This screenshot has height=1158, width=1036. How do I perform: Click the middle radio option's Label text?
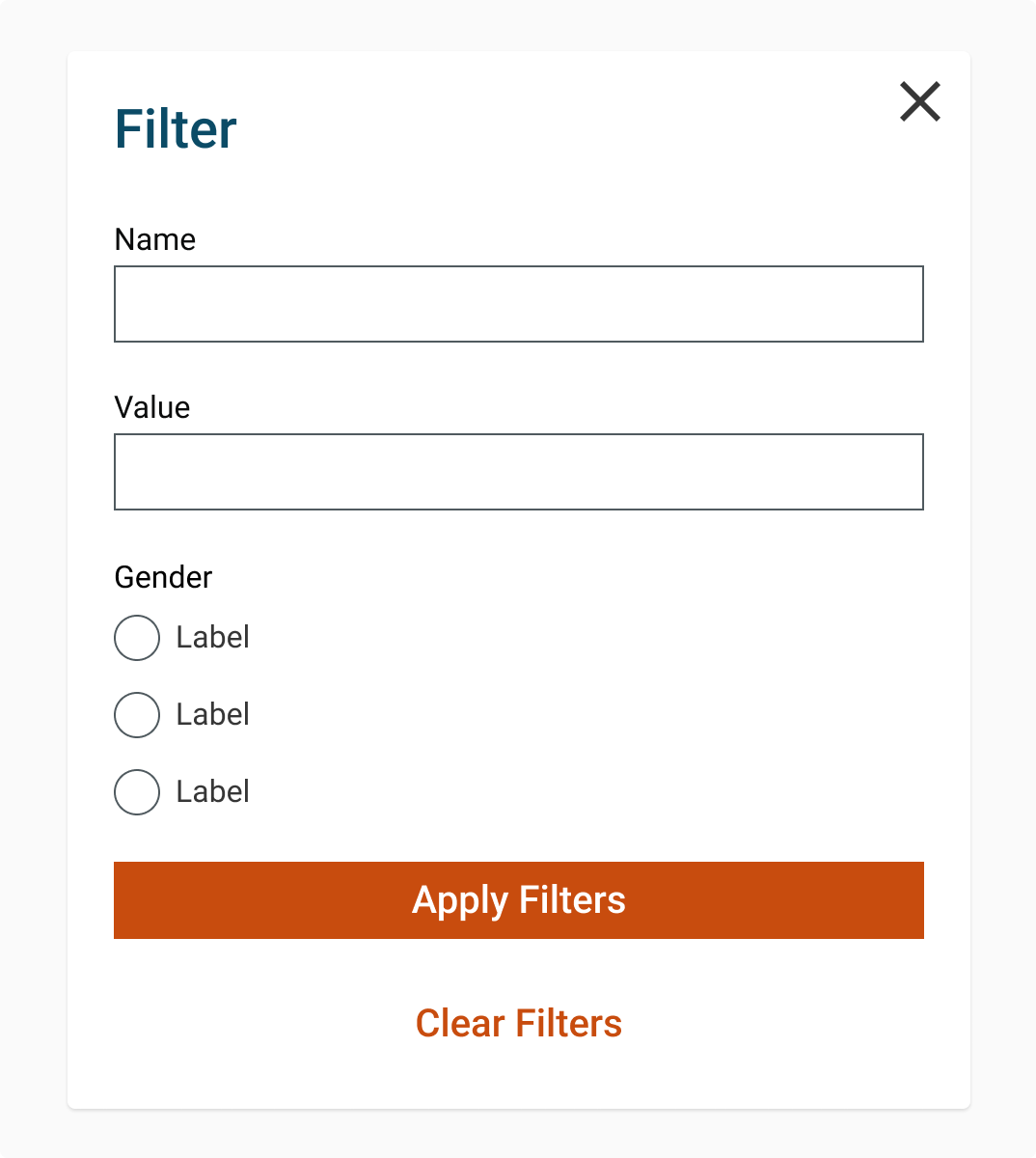pos(212,715)
